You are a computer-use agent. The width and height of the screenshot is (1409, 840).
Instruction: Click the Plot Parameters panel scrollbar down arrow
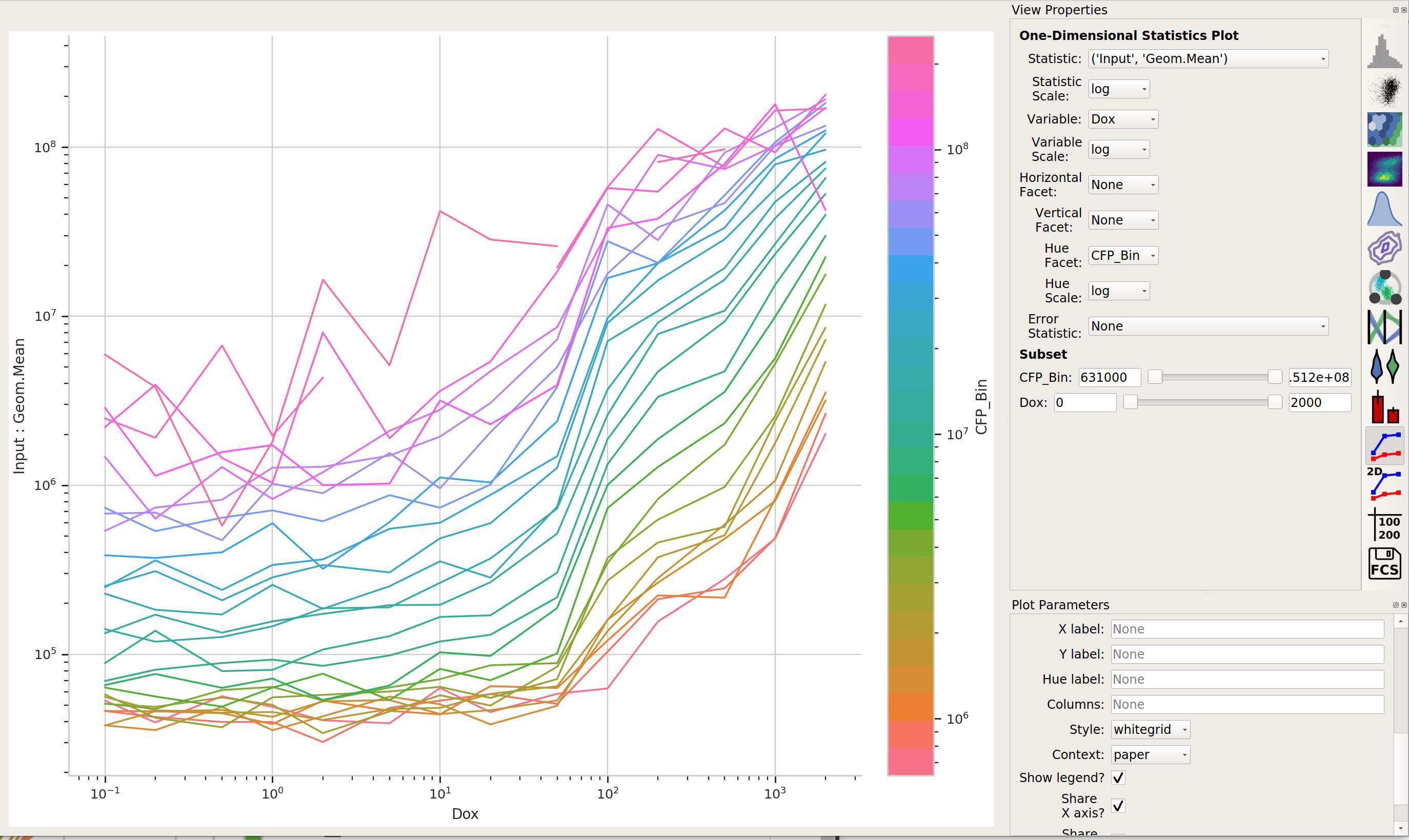point(1400,828)
